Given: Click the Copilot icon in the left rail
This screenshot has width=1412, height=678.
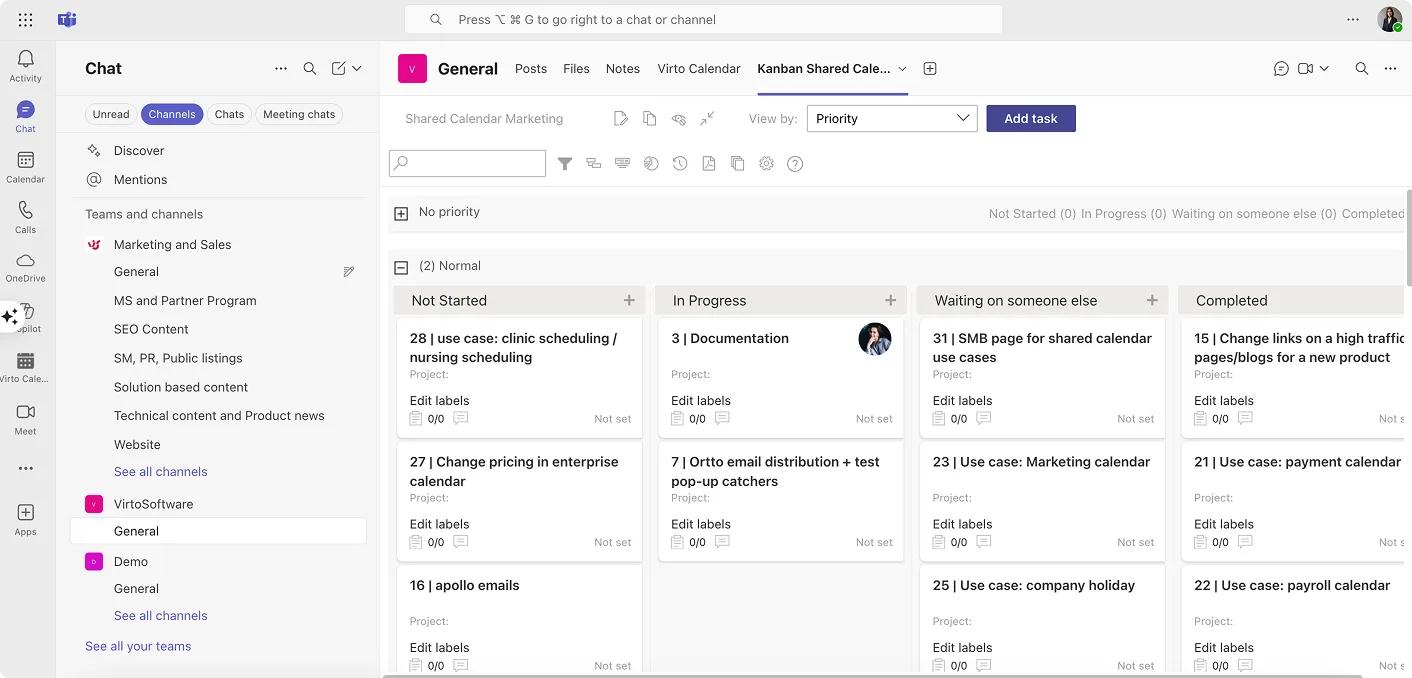Looking at the screenshot, I should [x=25, y=314].
